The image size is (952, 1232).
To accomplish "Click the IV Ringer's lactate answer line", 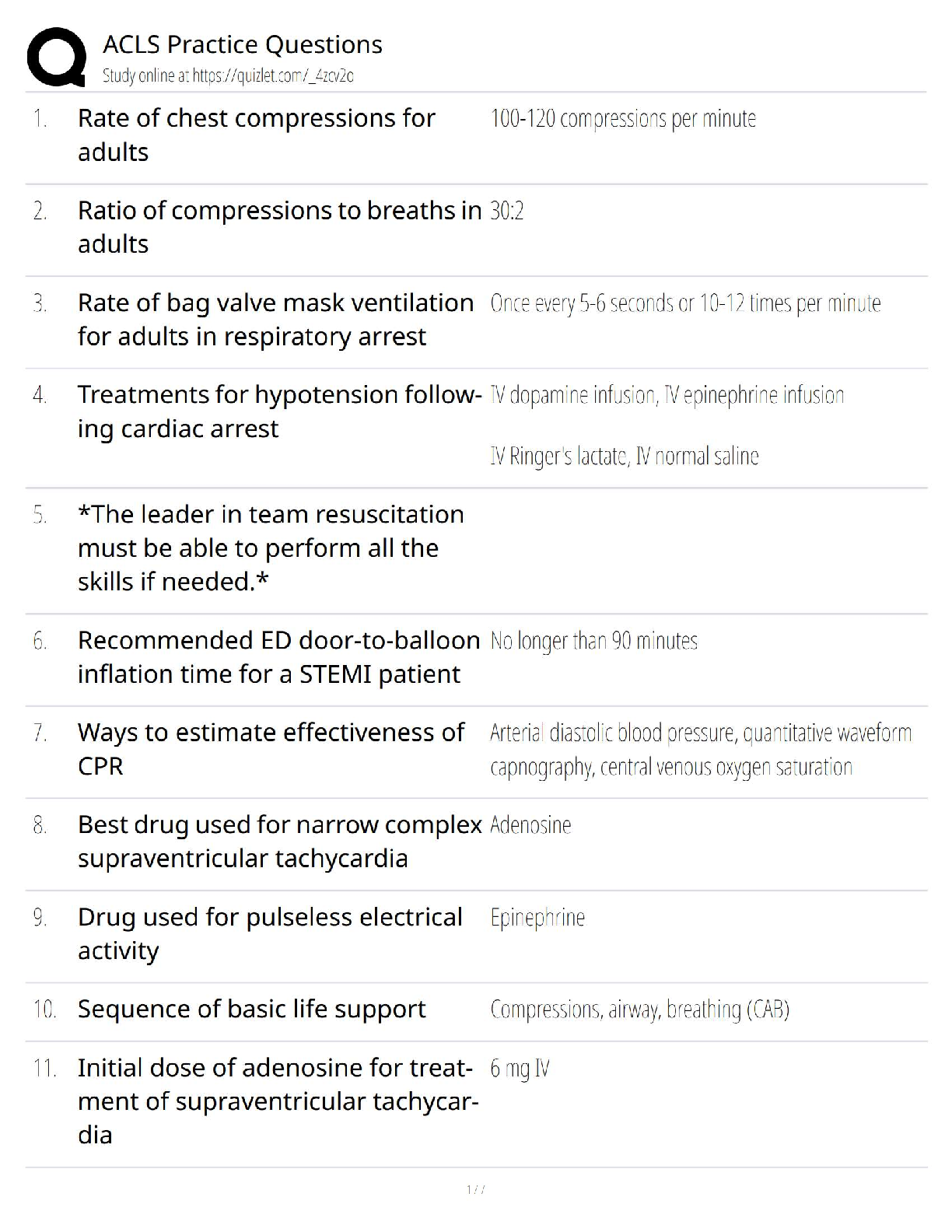I will (x=624, y=456).
